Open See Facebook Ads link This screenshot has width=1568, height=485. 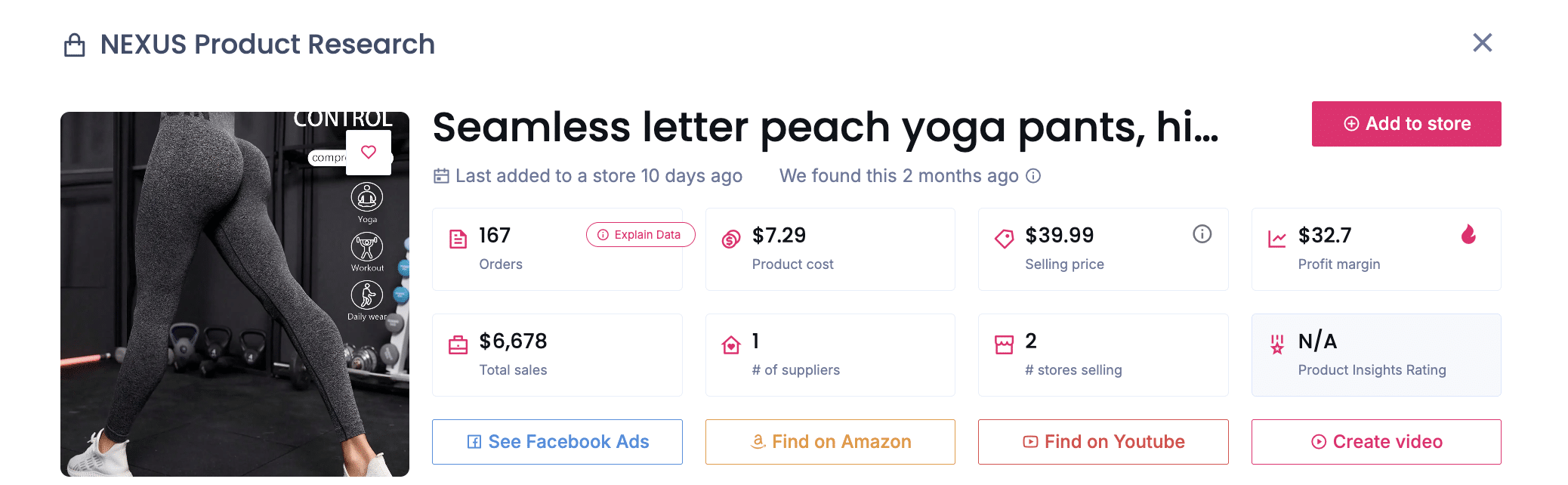coord(557,442)
